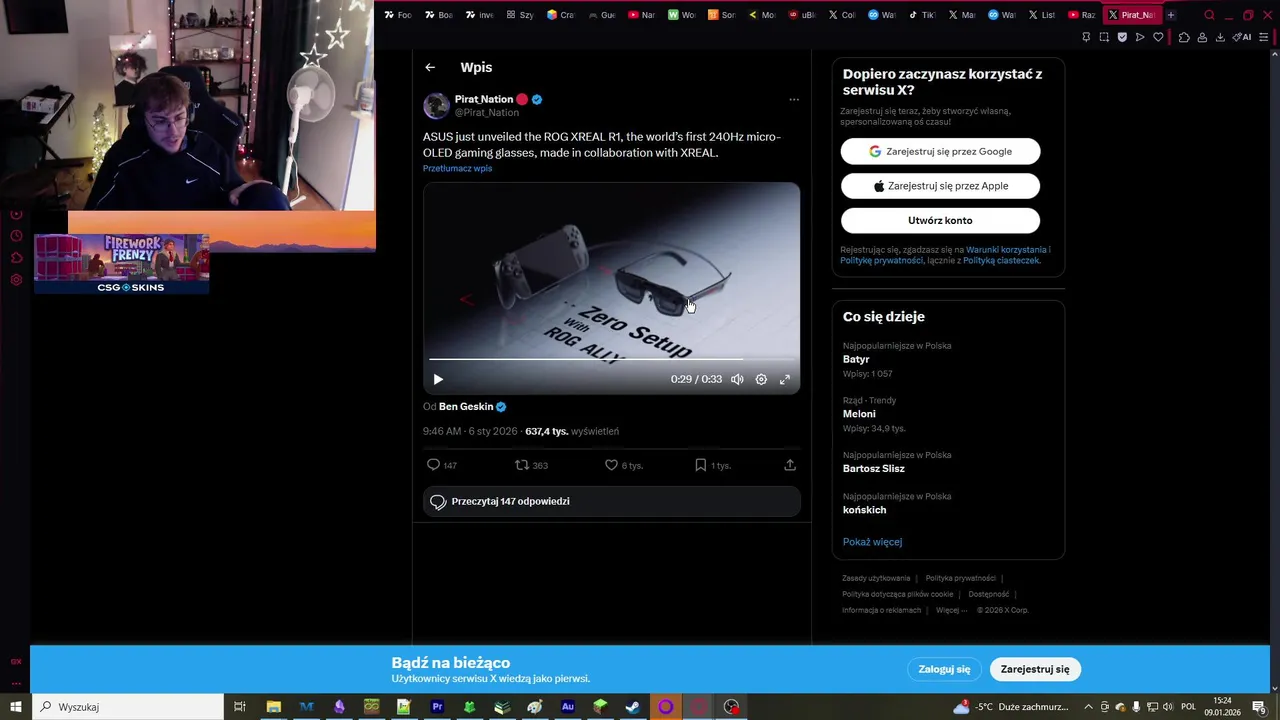This screenshot has width=1280, height=720.
Task: Click the GX icon in the sidebar
Action: [16, 661]
